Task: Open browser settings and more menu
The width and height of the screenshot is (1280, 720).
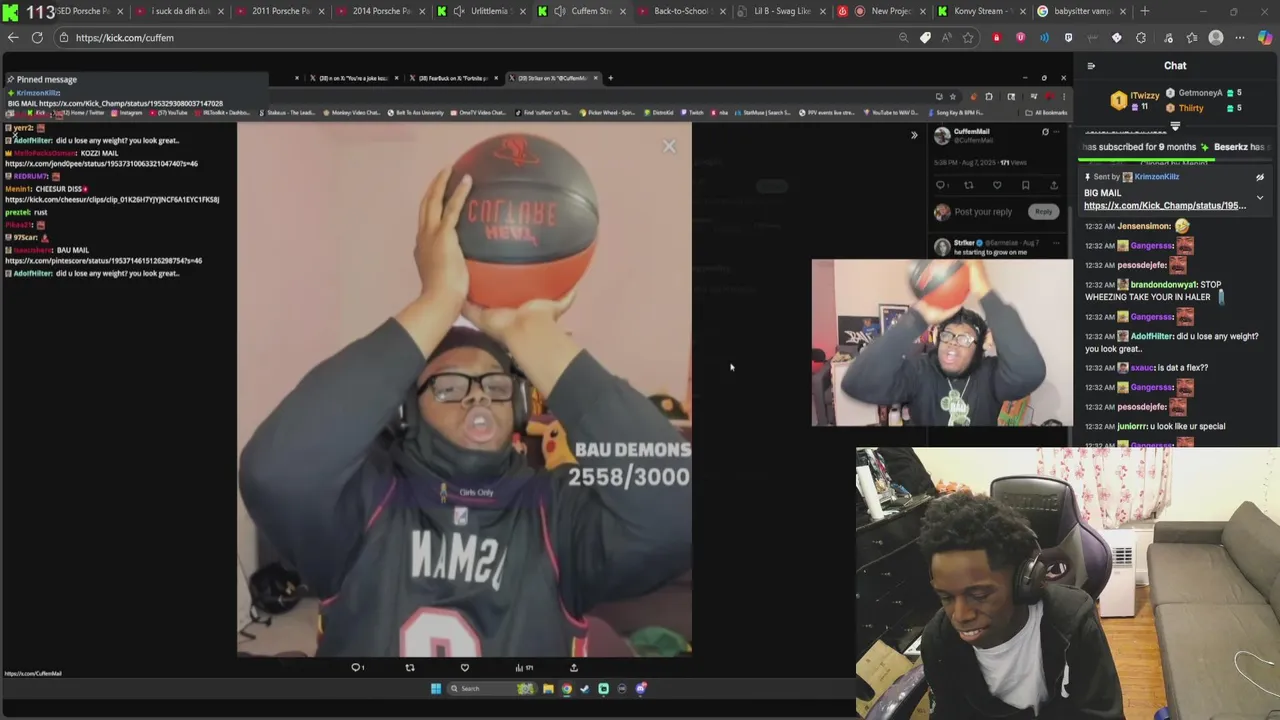Action: click(1240, 38)
